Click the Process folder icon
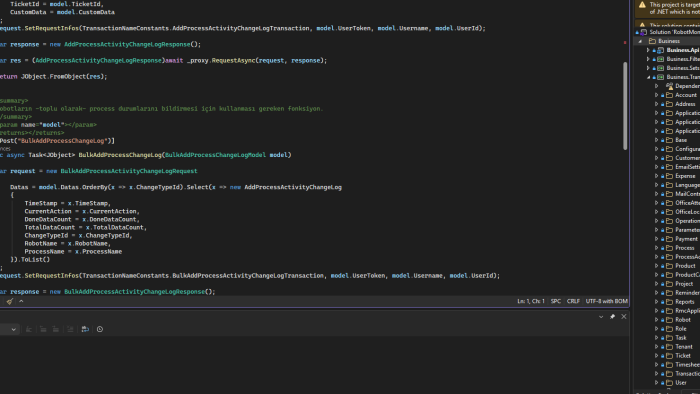This screenshot has width=700, height=394. pyautogui.click(x=669, y=248)
